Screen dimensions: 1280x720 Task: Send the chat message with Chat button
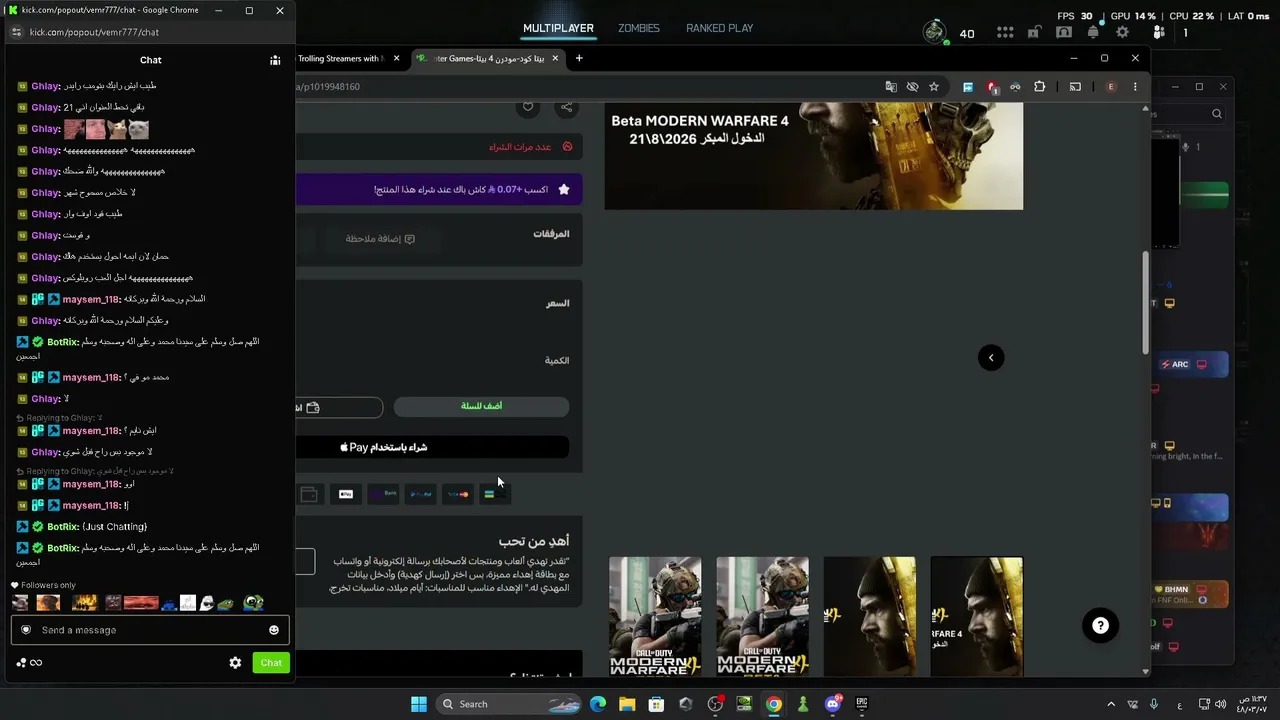coord(271,663)
